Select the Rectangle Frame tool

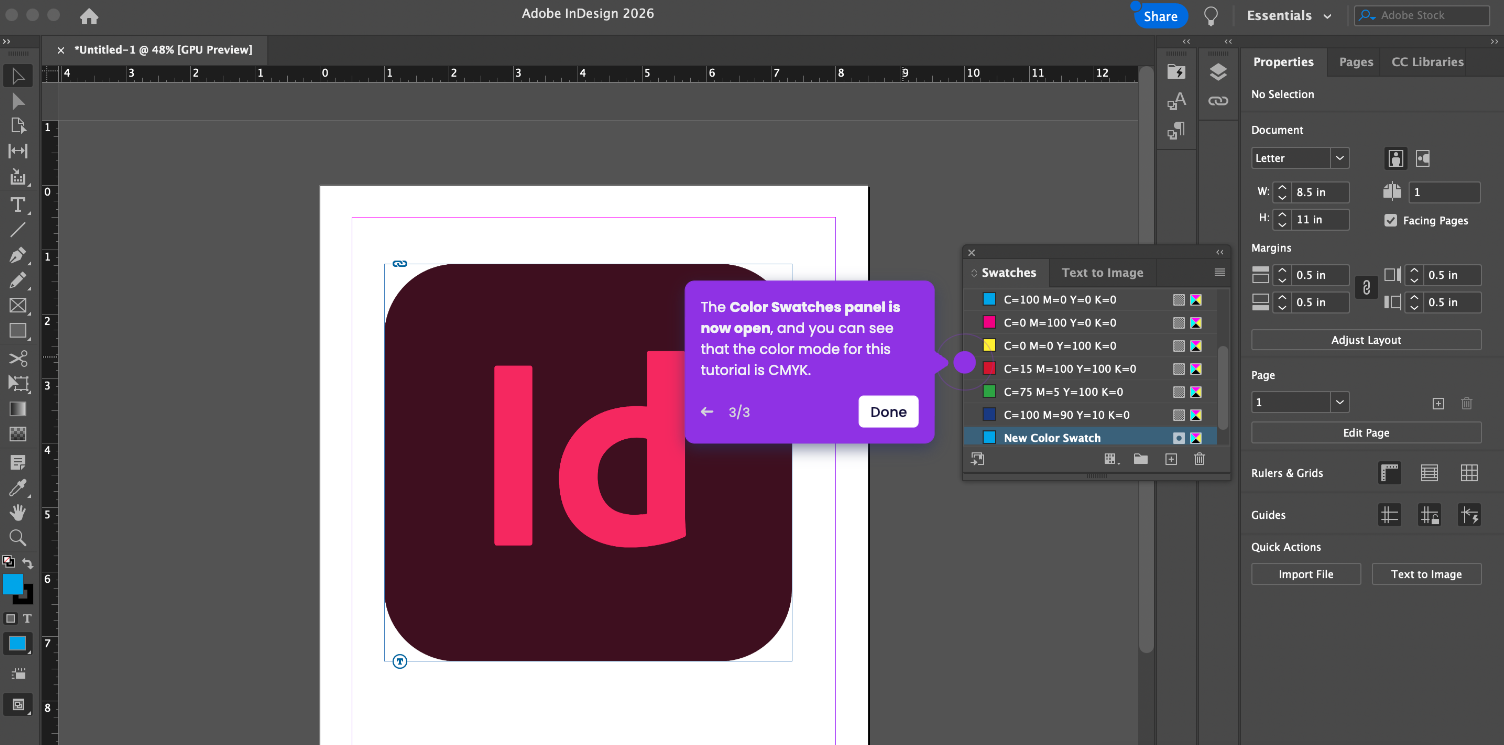17,306
